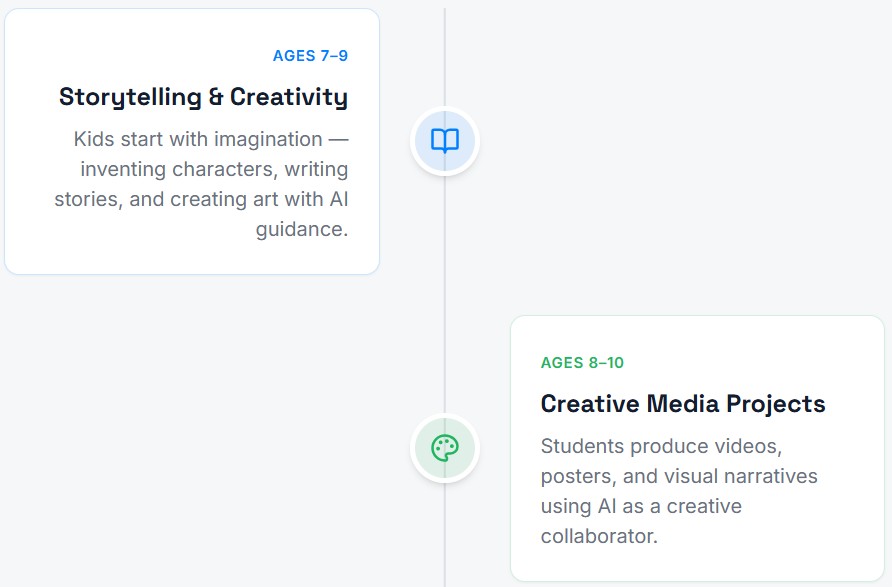Viewport: 892px width, 587px height.
Task: Click 'posters, and visual narratives' text line
Action: click(x=679, y=476)
